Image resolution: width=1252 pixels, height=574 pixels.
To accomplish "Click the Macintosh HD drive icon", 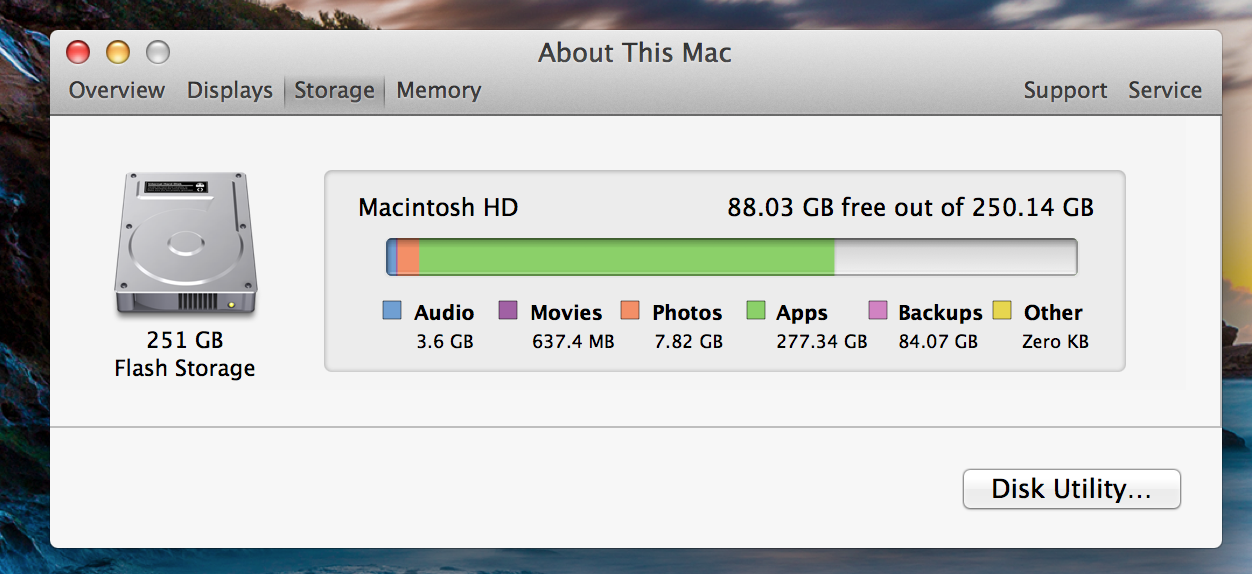I will [x=185, y=244].
